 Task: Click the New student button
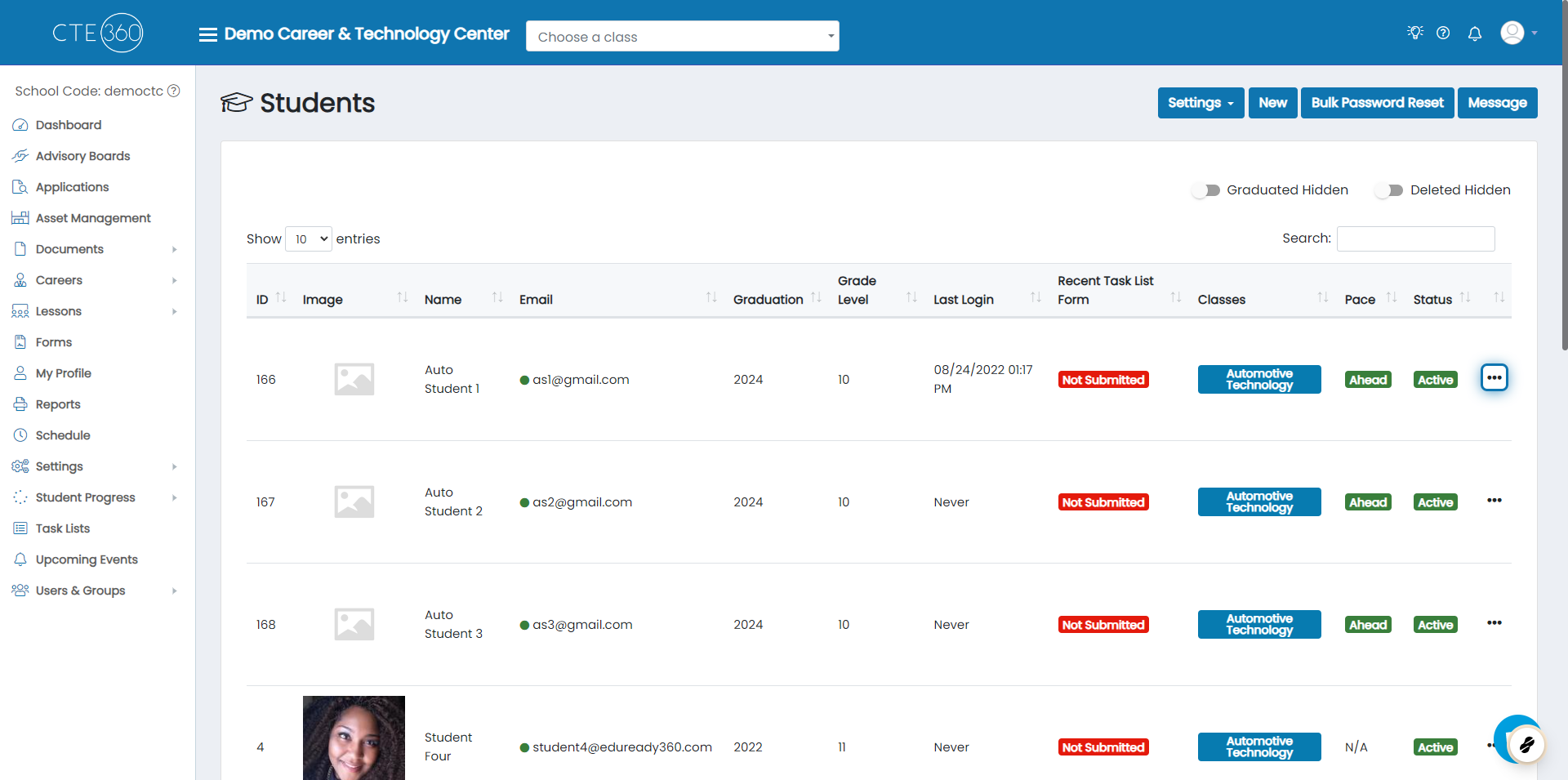[1272, 103]
